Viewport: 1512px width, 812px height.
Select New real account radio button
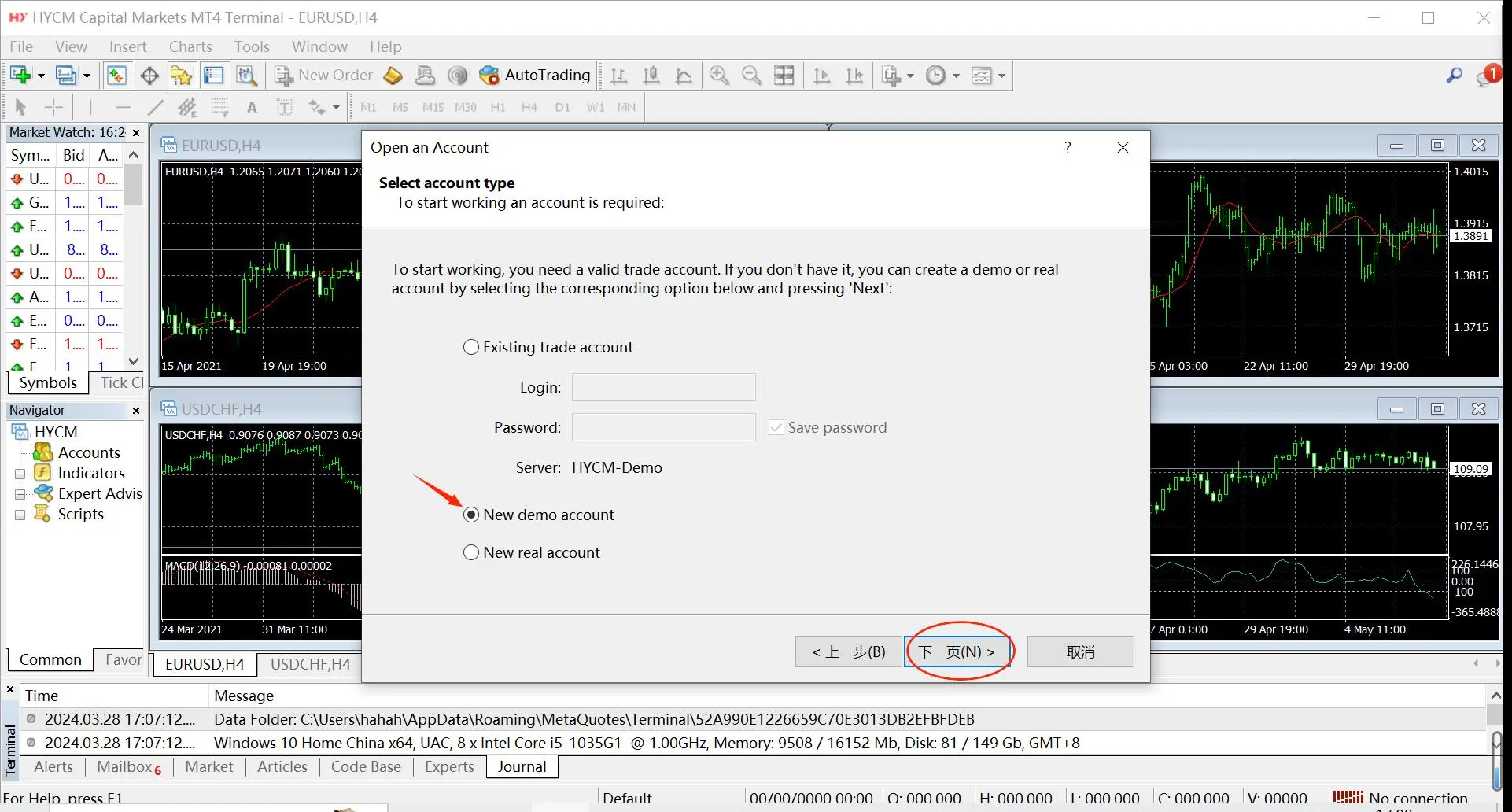(x=471, y=552)
